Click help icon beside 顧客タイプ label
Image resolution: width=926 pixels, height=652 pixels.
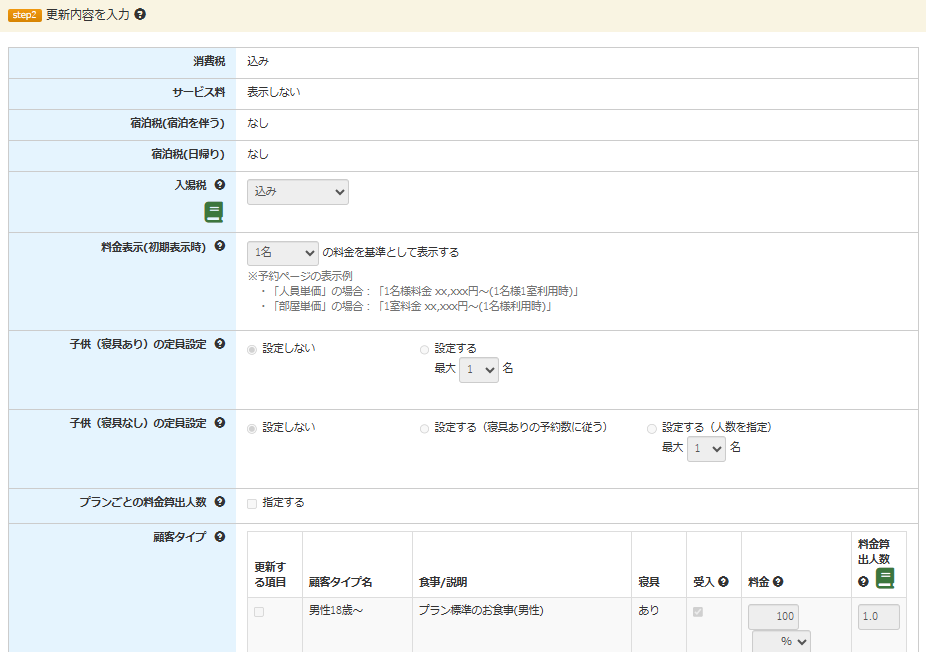click(x=220, y=537)
